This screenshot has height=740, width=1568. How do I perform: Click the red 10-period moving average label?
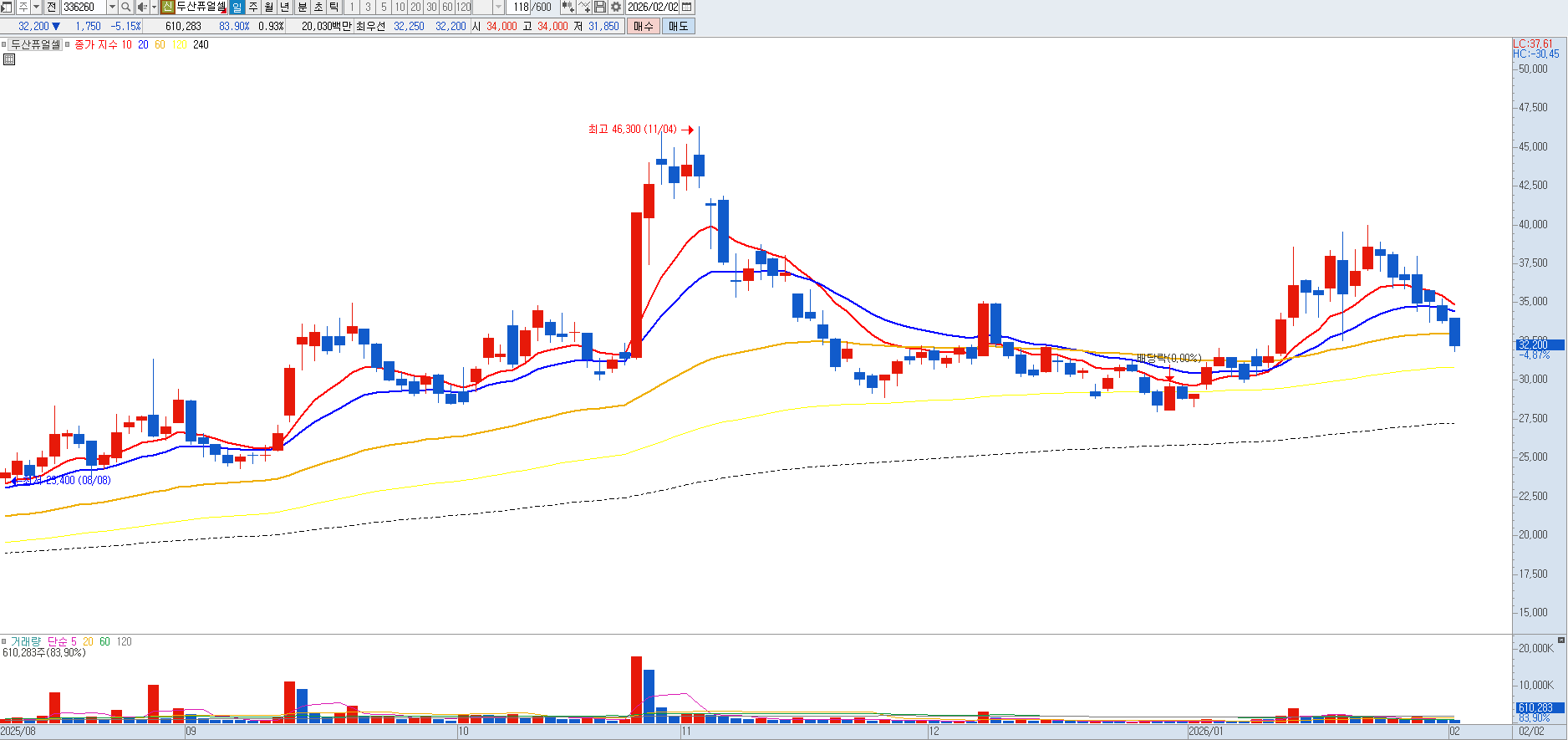127,45
